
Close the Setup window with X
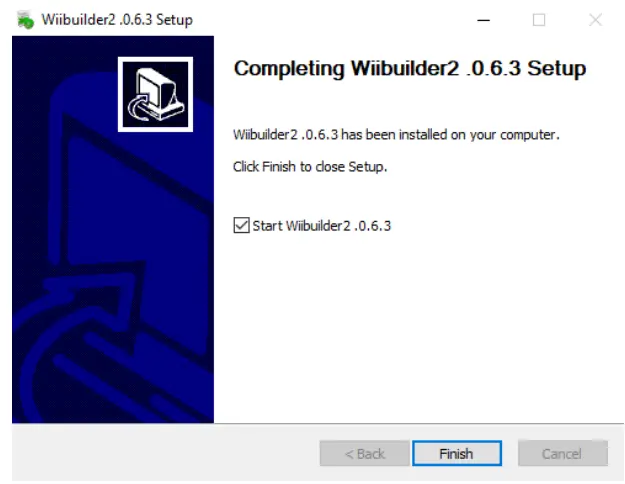595,20
